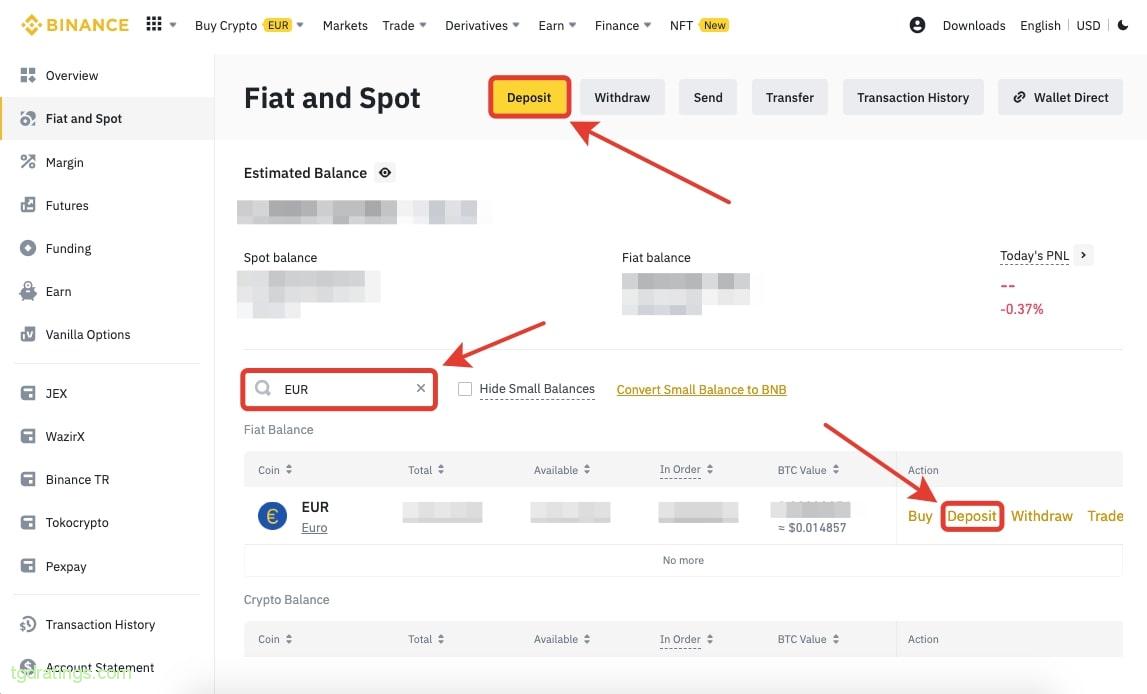1147x694 pixels.
Task: Open Markets menu item
Action: (345, 25)
